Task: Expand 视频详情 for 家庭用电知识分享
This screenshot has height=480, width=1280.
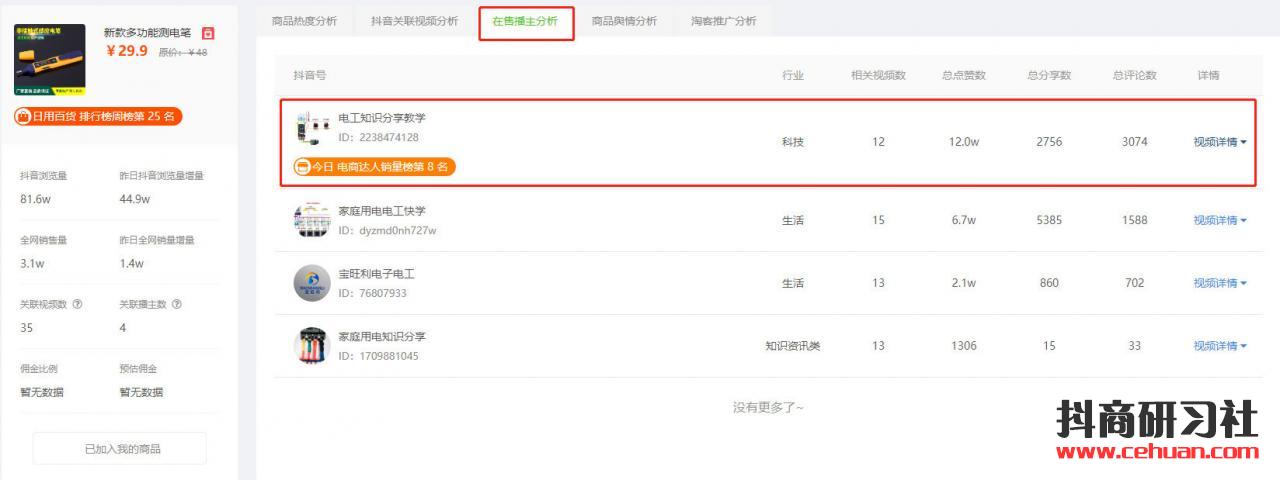Action: pos(1220,346)
